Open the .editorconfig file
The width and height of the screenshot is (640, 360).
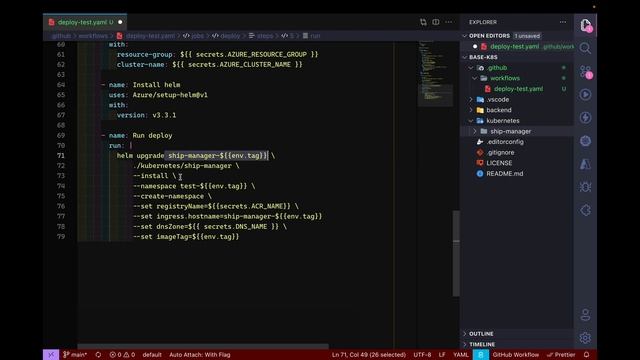click(505, 142)
